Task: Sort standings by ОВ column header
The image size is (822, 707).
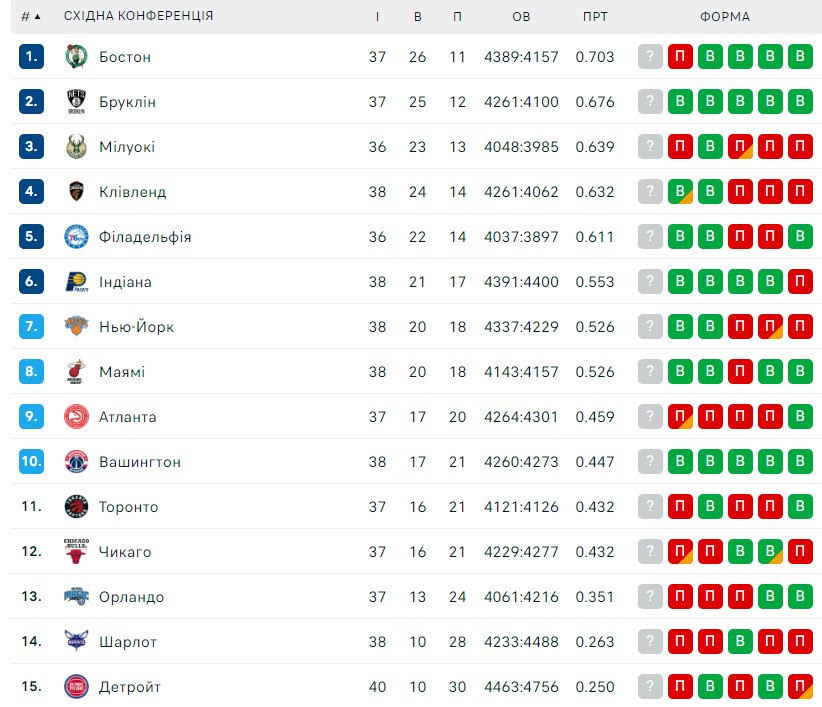Action: click(521, 17)
